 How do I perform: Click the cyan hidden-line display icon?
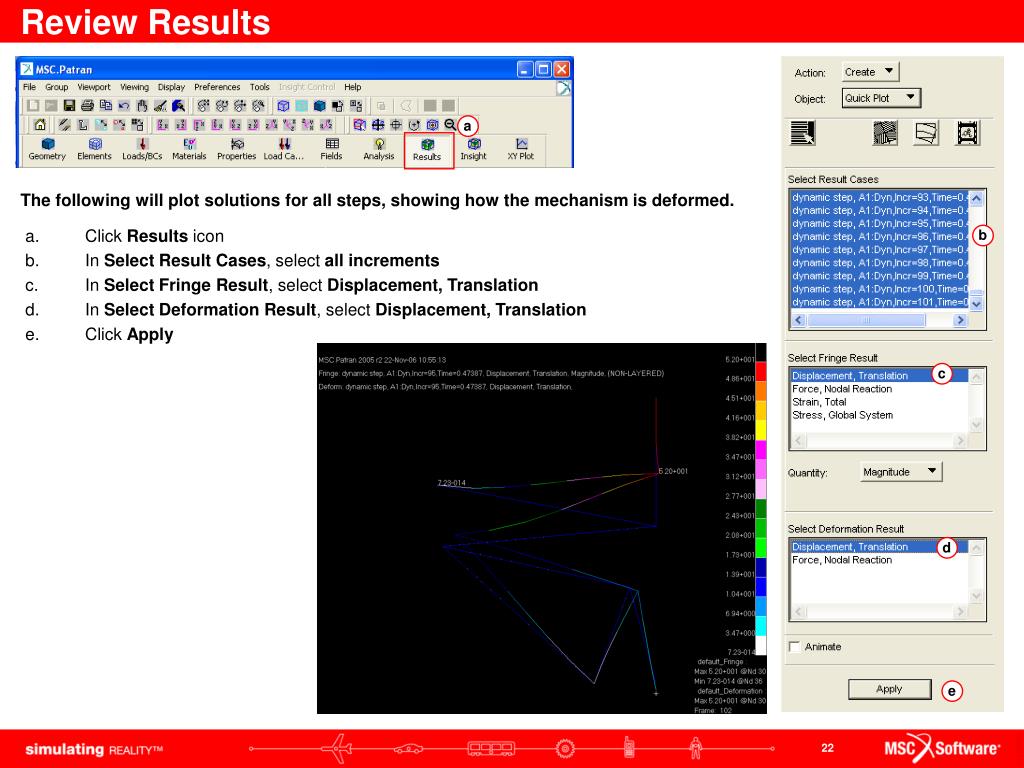click(302, 105)
